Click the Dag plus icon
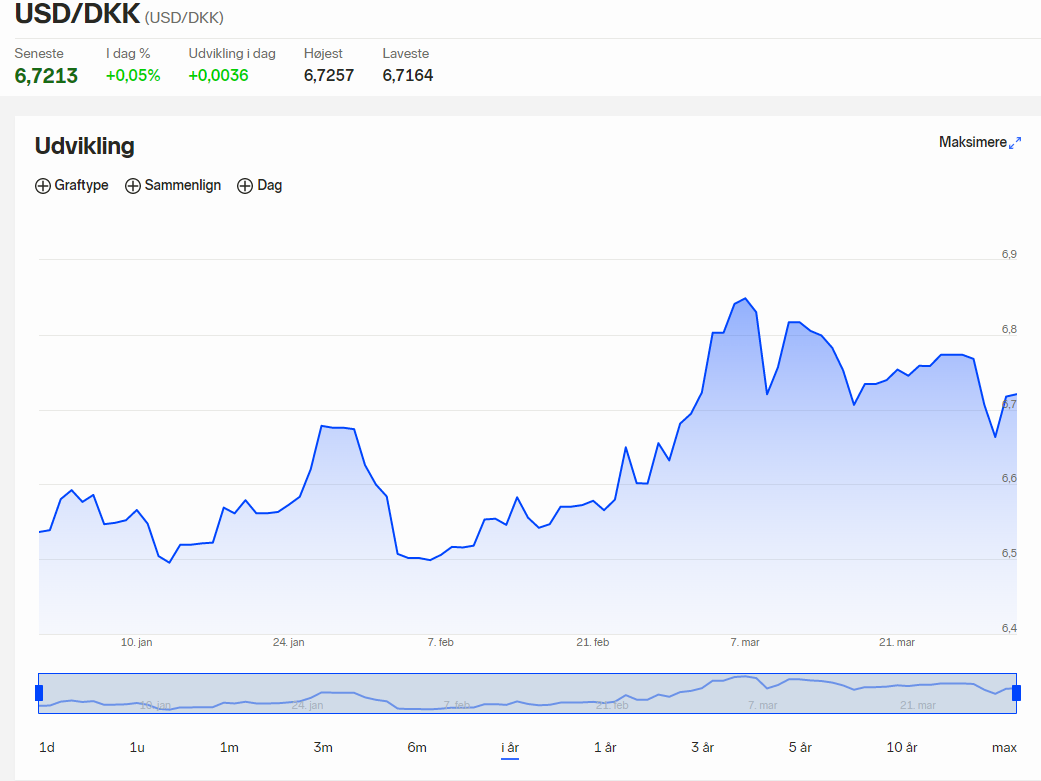The width and height of the screenshot is (1041, 781). 245,186
